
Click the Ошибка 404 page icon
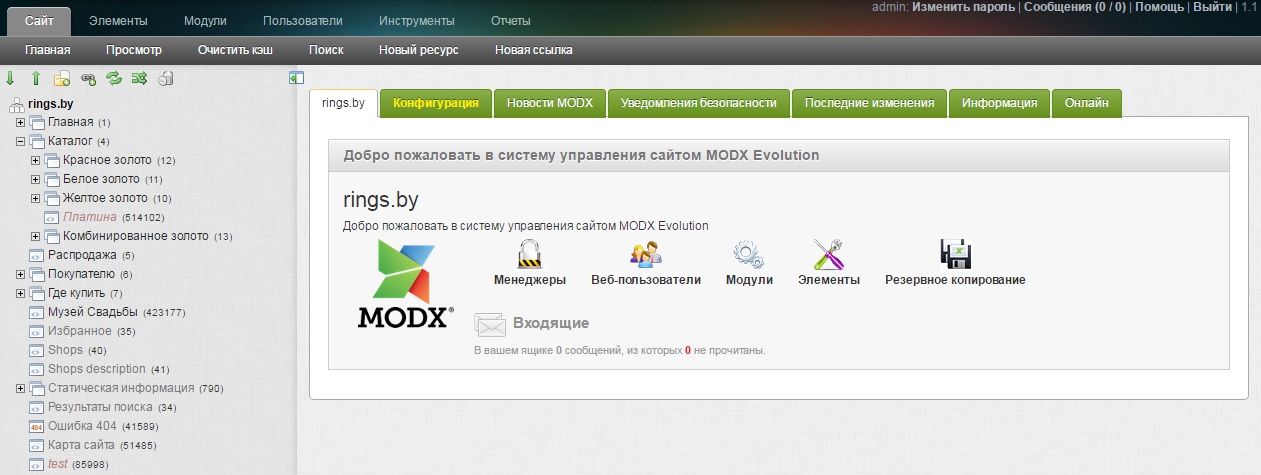coord(37,426)
